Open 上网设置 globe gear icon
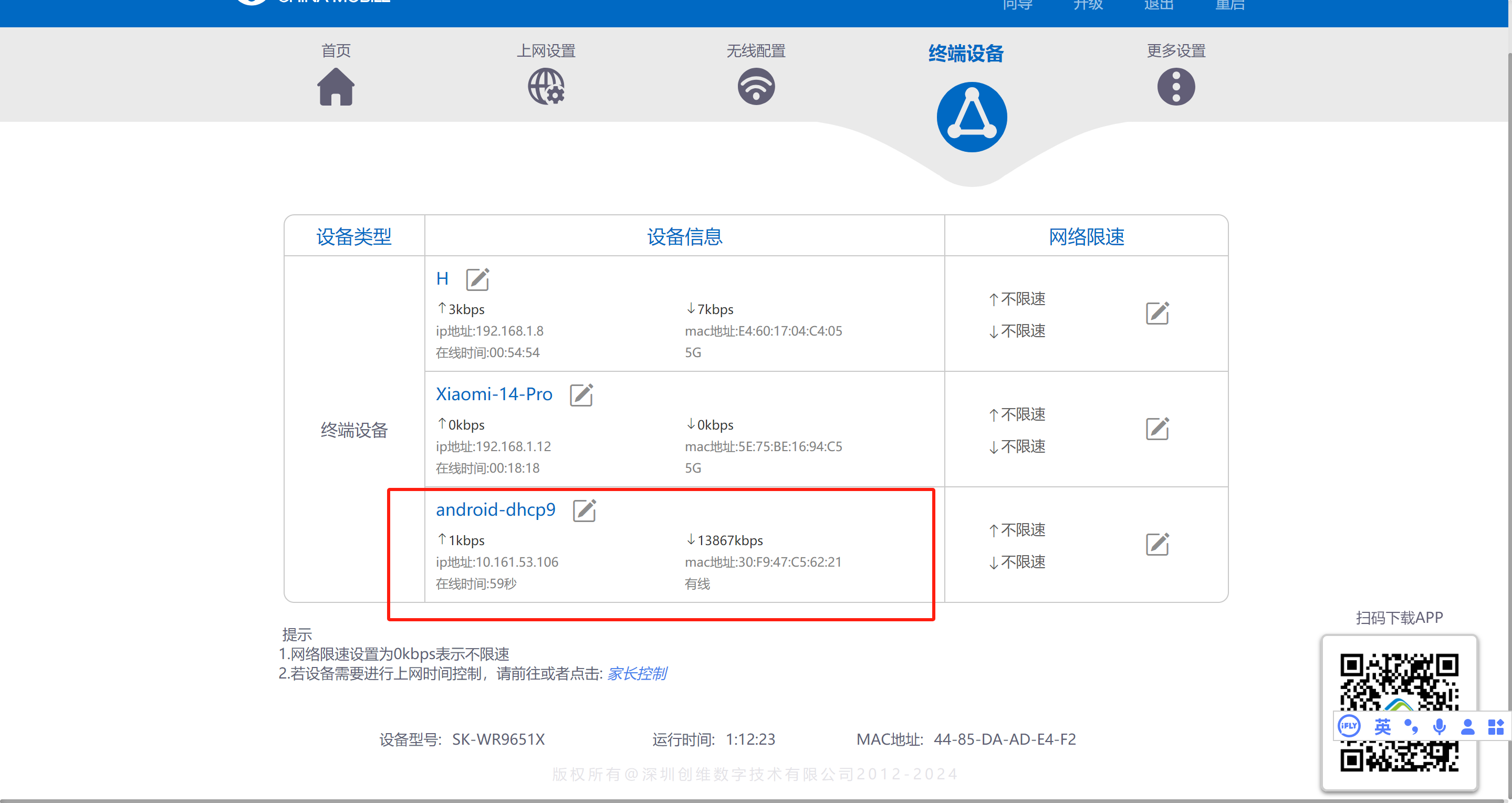Viewport: 1512px width, 803px height. tap(546, 87)
